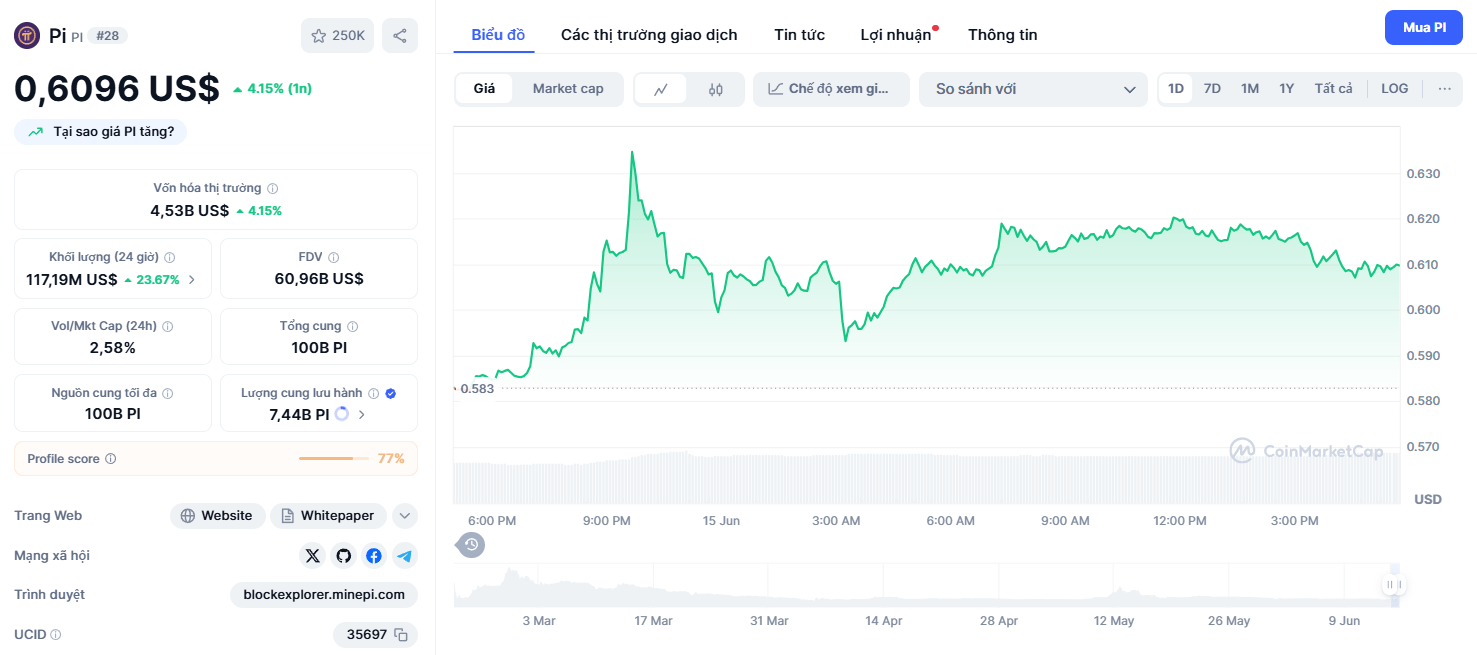Open the Website link

tap(217, 516)
